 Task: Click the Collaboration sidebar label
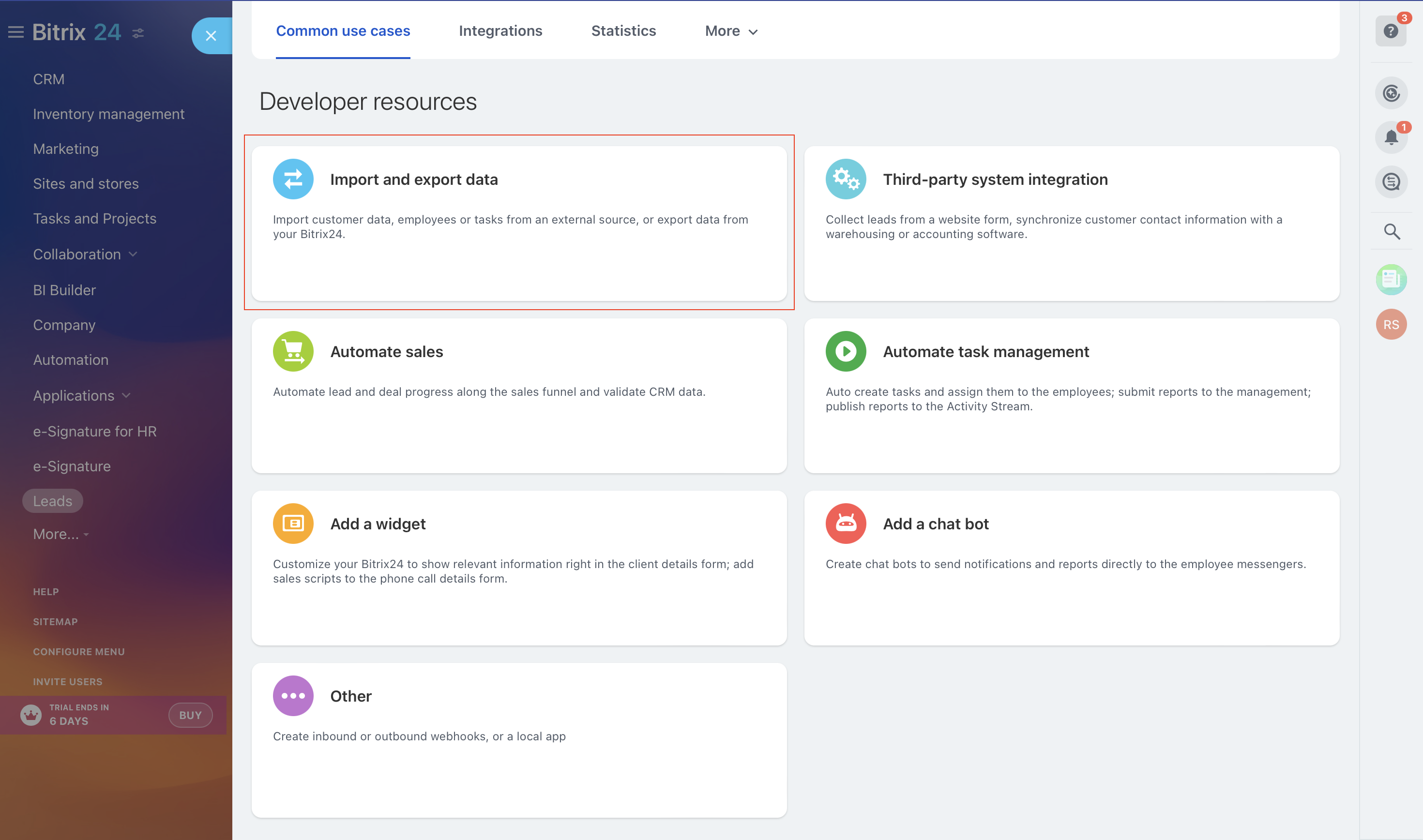[x=77, y=254]
